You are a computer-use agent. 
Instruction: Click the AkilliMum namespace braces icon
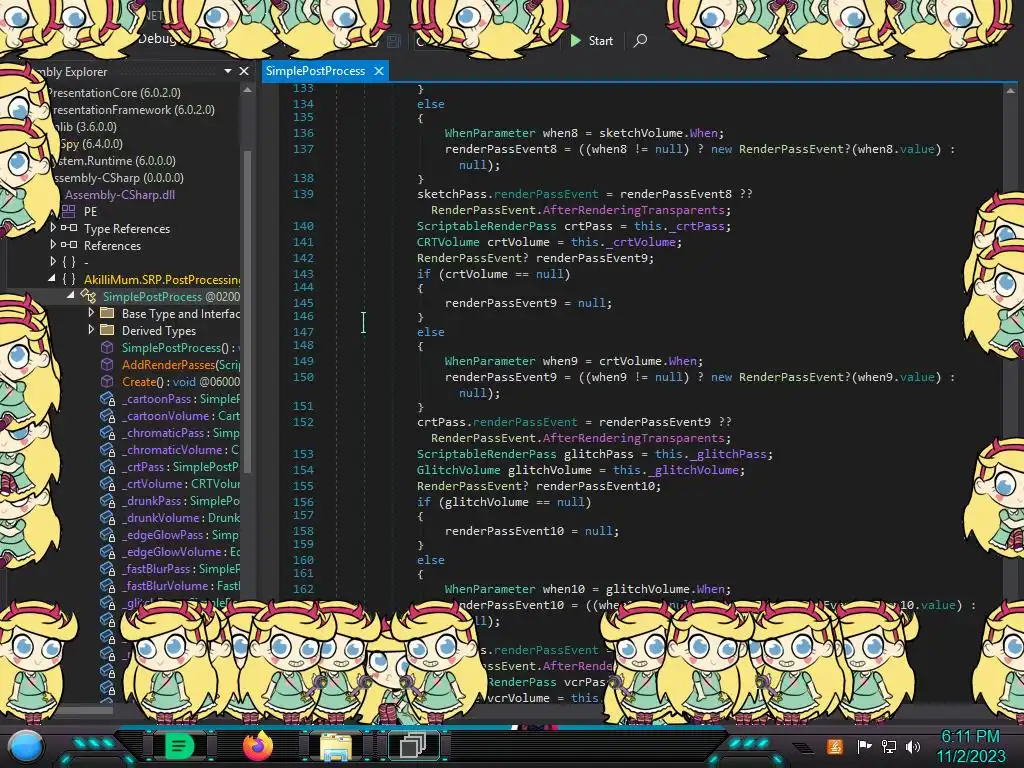(x=69, y=279)
